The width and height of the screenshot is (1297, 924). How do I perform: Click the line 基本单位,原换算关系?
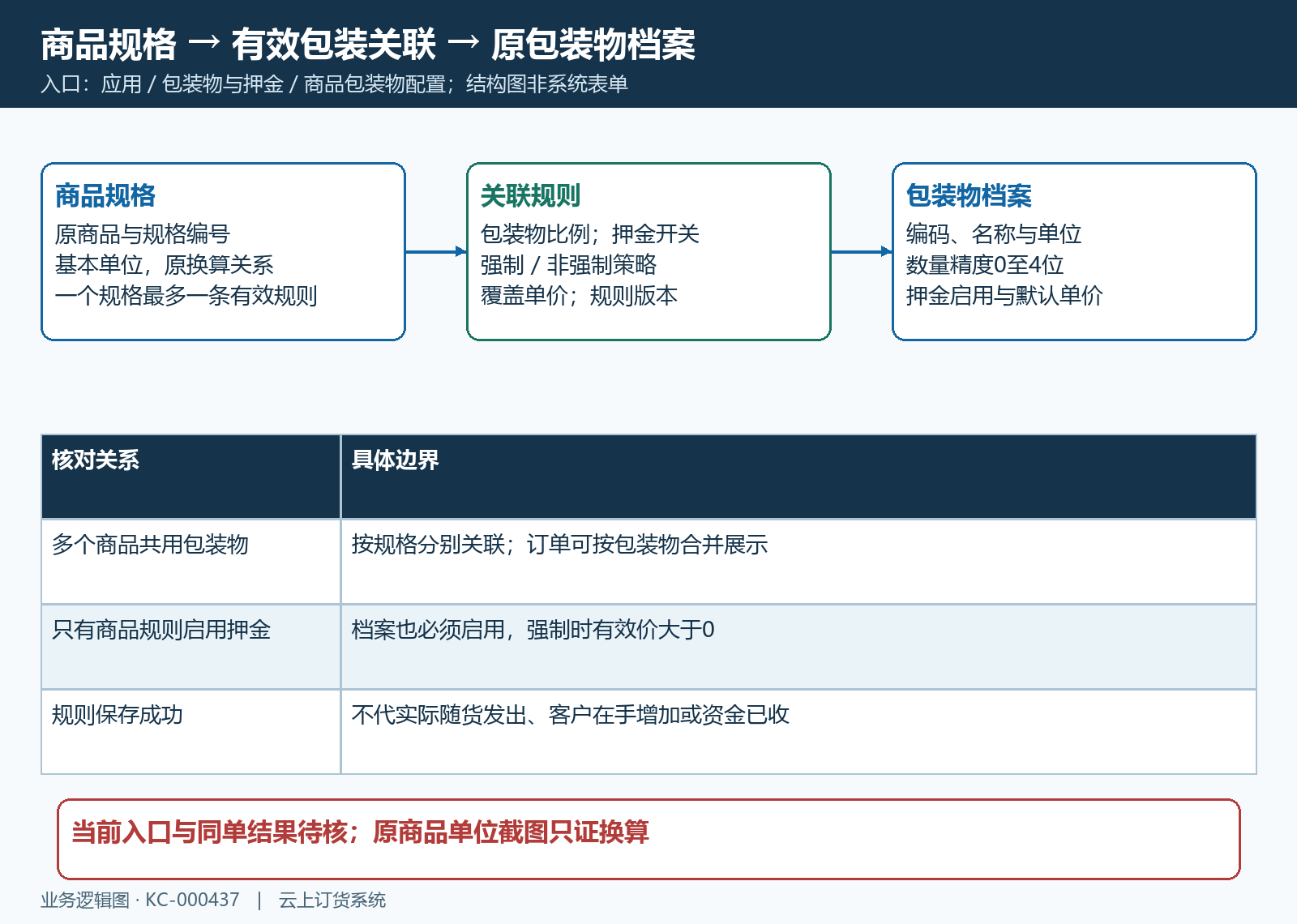click(165, 265)
